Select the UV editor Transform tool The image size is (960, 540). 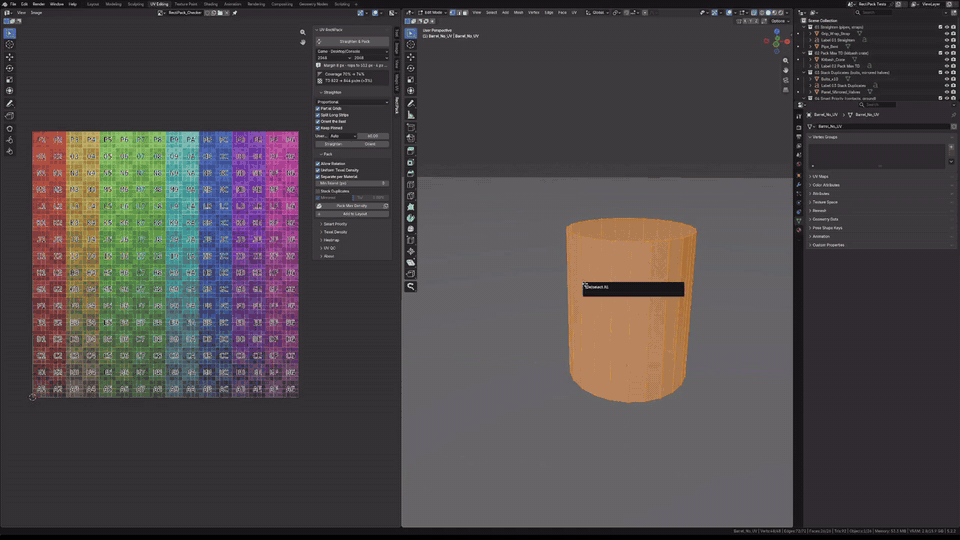(9, 91)
